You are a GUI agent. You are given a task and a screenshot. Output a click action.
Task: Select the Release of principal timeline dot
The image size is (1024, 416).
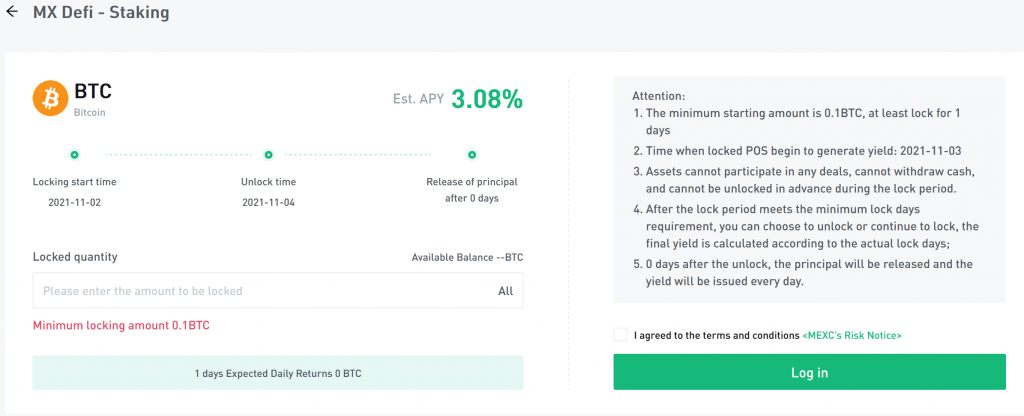click(472, 155)
